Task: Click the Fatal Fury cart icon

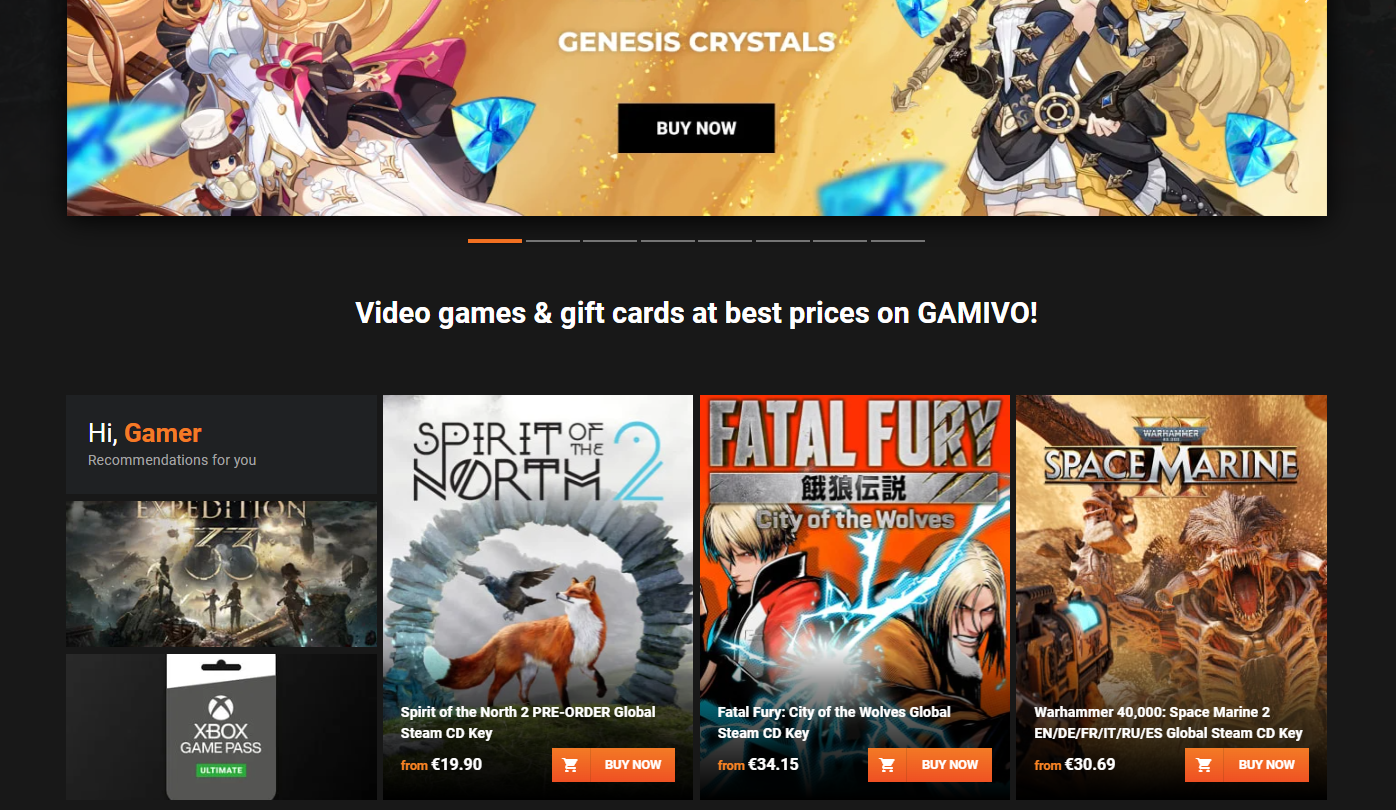Action: (x=887, y=765)
